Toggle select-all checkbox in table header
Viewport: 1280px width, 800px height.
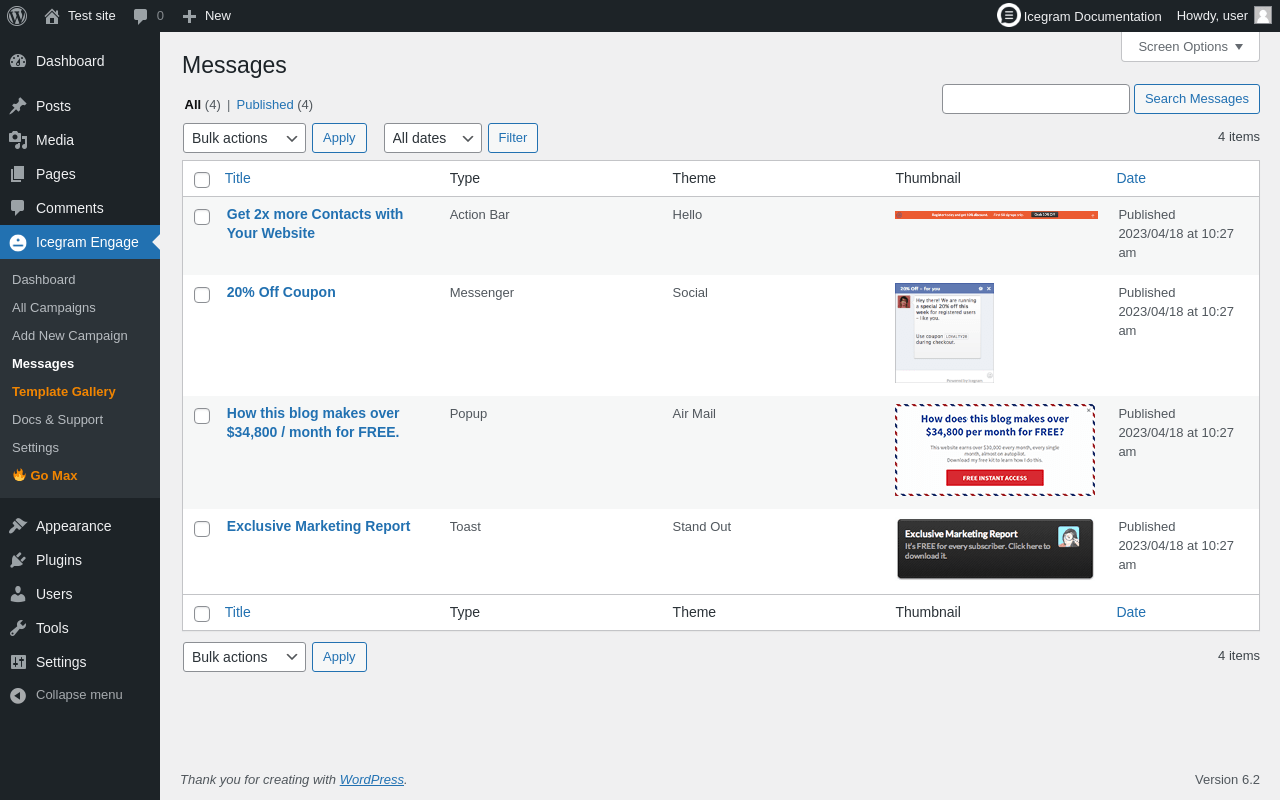pyautogui.click(x=202, y=180)
